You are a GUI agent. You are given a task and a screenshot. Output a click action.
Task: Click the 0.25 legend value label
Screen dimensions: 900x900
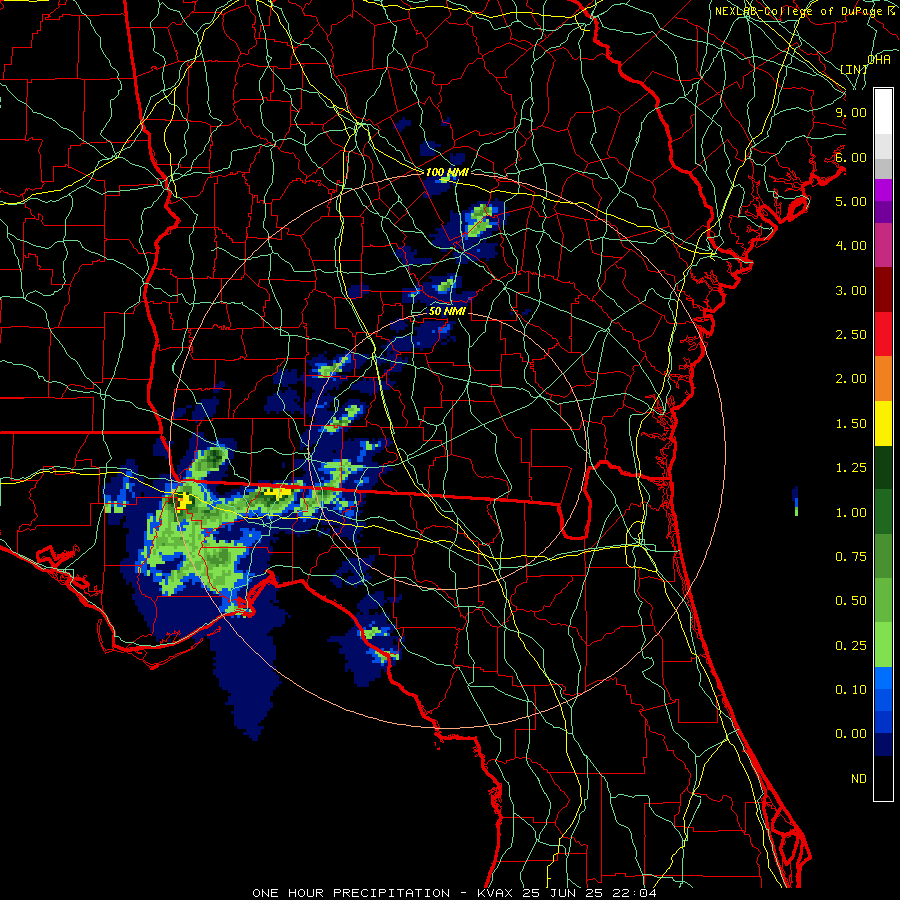[851, 646]
